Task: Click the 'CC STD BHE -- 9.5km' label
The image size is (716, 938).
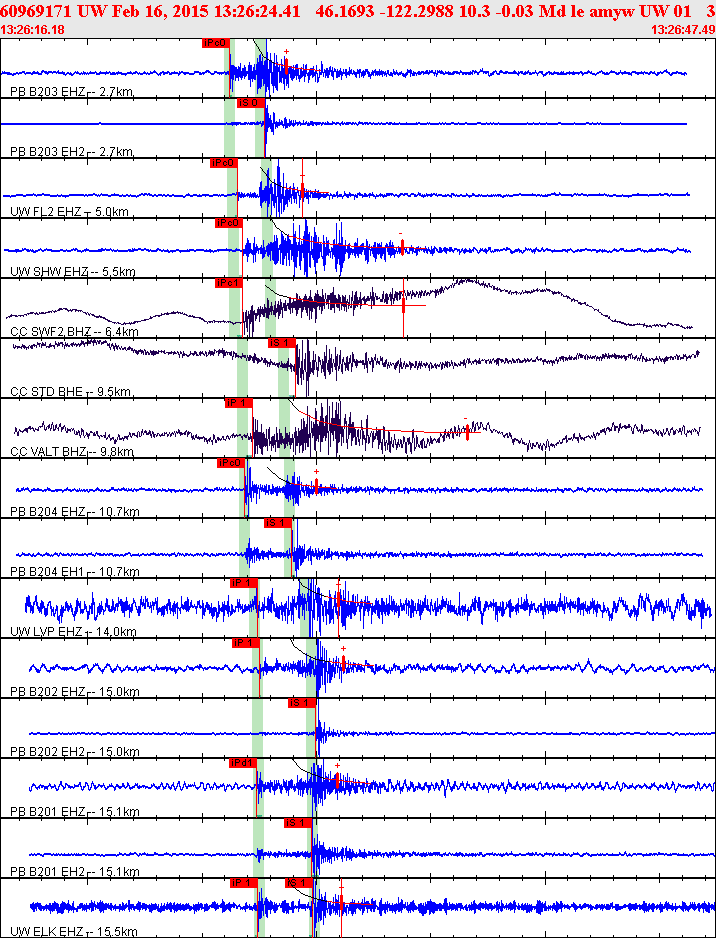Action: (71, 392)
